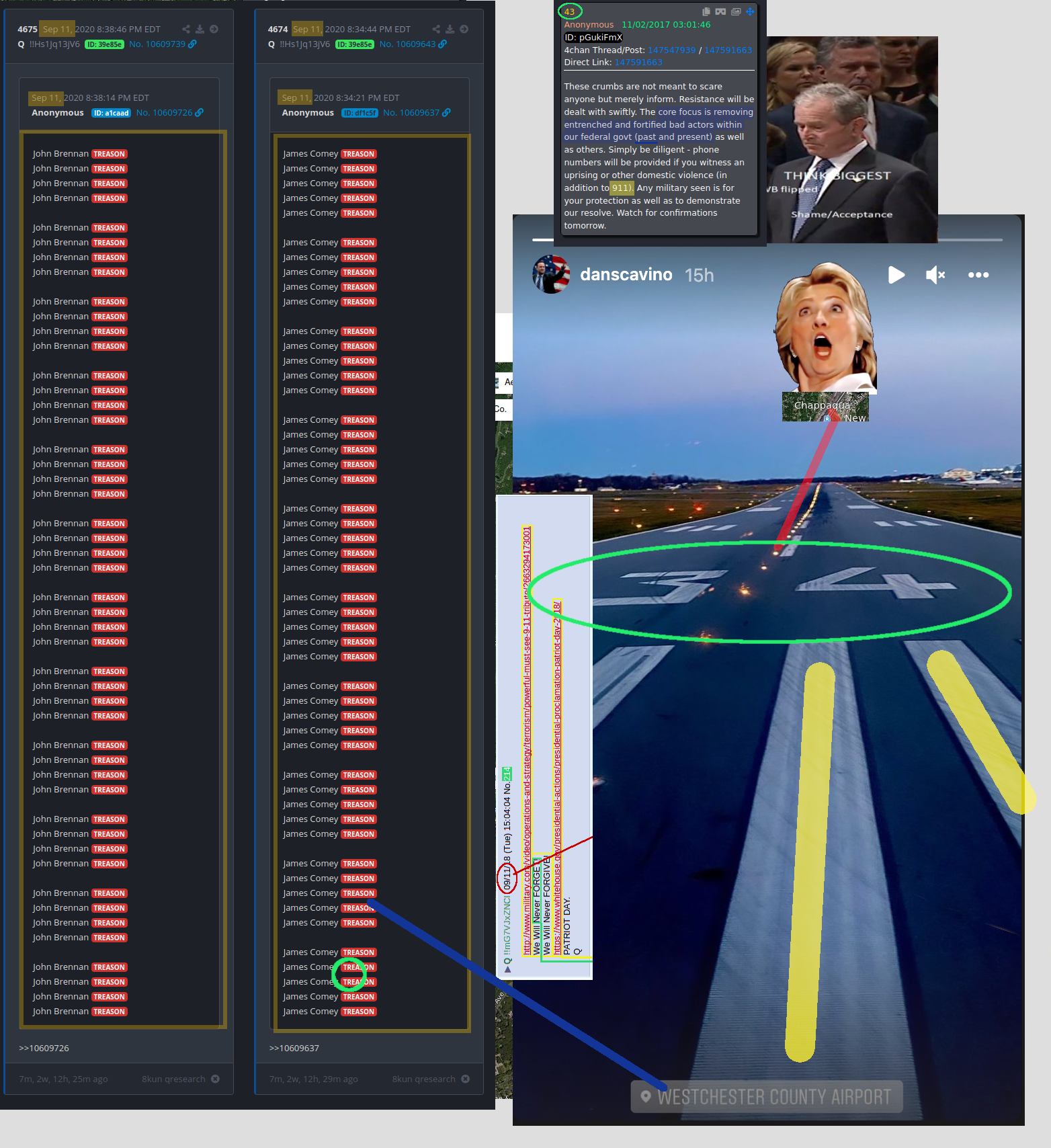
Task: Click the goggles icon on post 43
Action: click(720, 11)
